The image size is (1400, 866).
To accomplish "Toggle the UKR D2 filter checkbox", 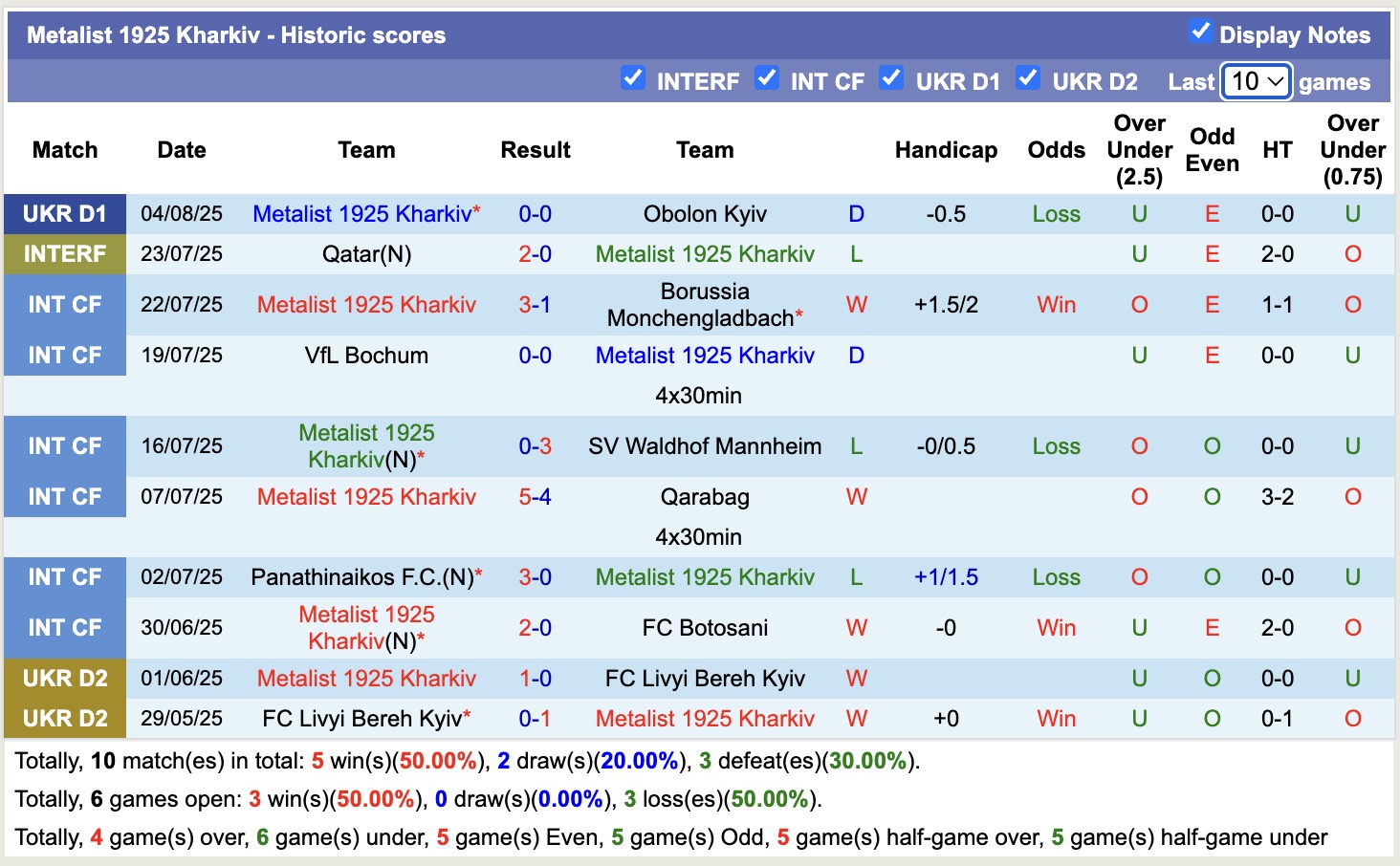I will coord(1027,78).
